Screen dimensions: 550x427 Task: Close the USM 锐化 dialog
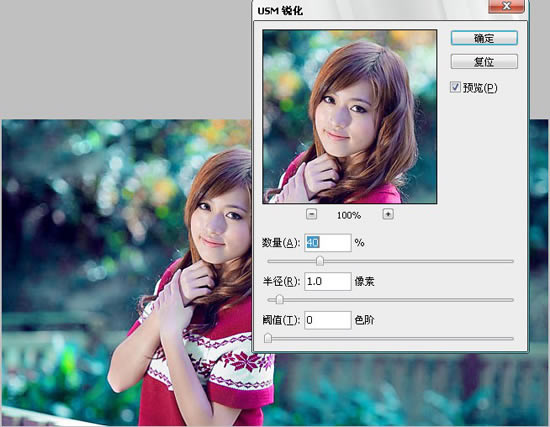(x=506, y=6)
